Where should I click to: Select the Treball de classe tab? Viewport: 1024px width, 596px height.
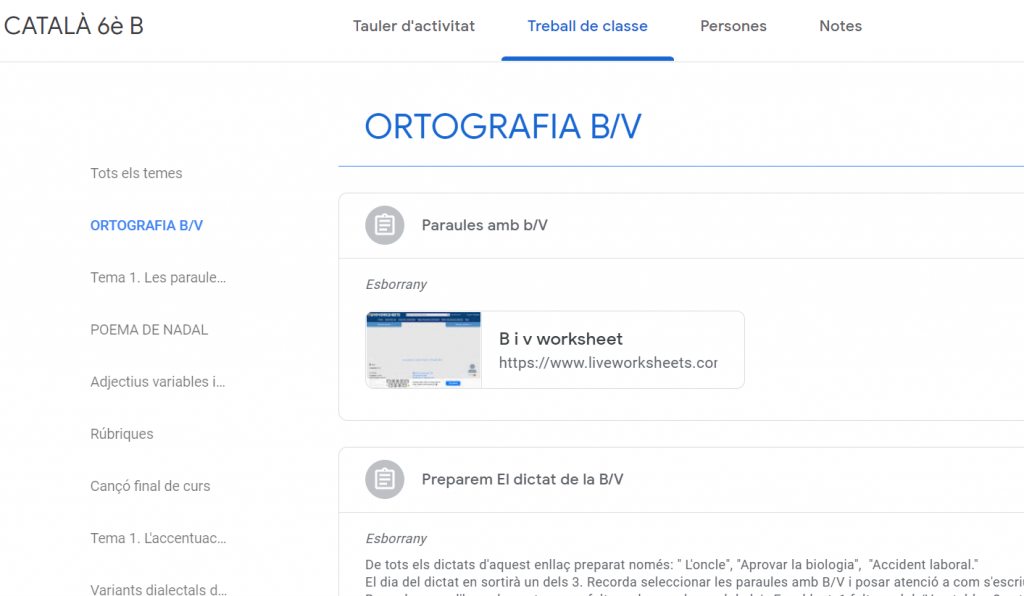(587, 26)
